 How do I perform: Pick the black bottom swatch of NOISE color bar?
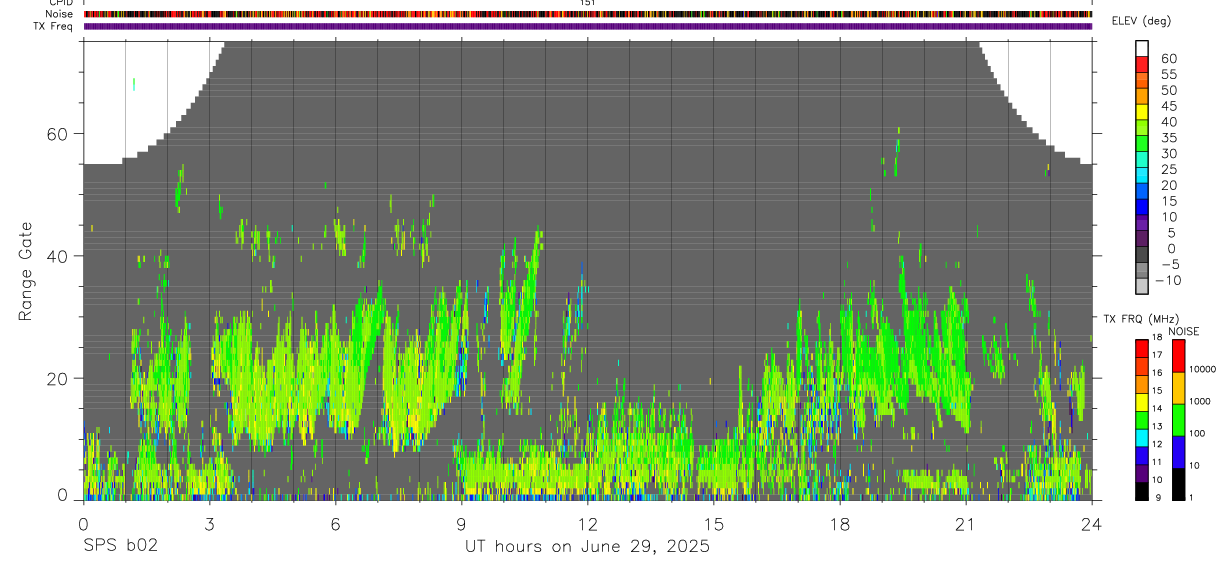[x=1178, y=484]
